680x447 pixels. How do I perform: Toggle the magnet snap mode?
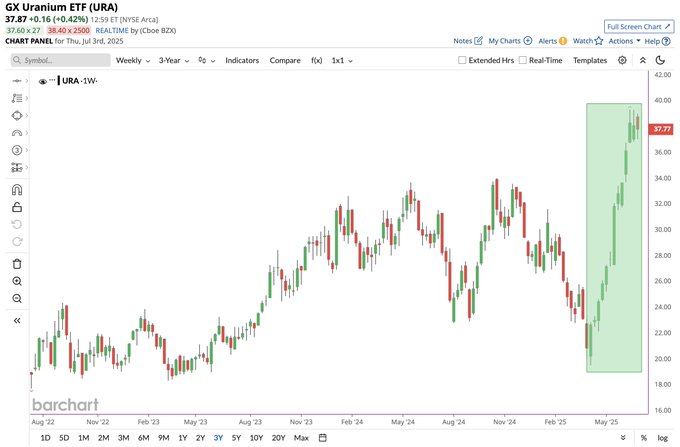(17, 189)
